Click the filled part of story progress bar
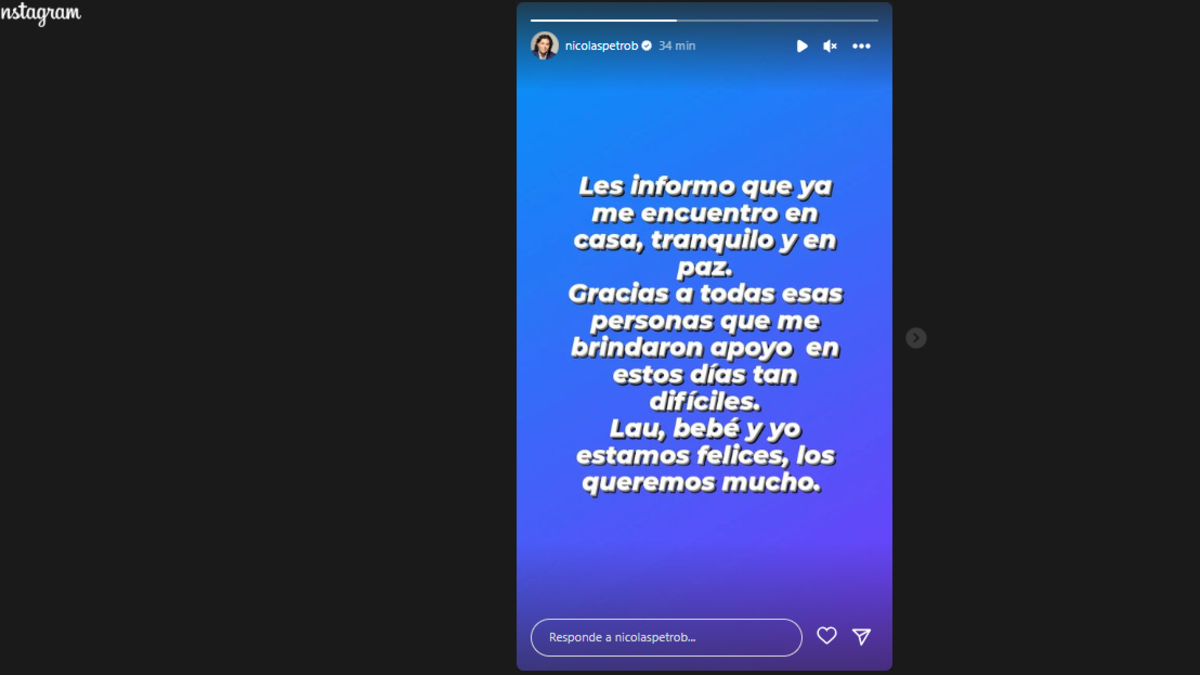This screenshot has width=1200, height=675. click(x=603, y=20)
